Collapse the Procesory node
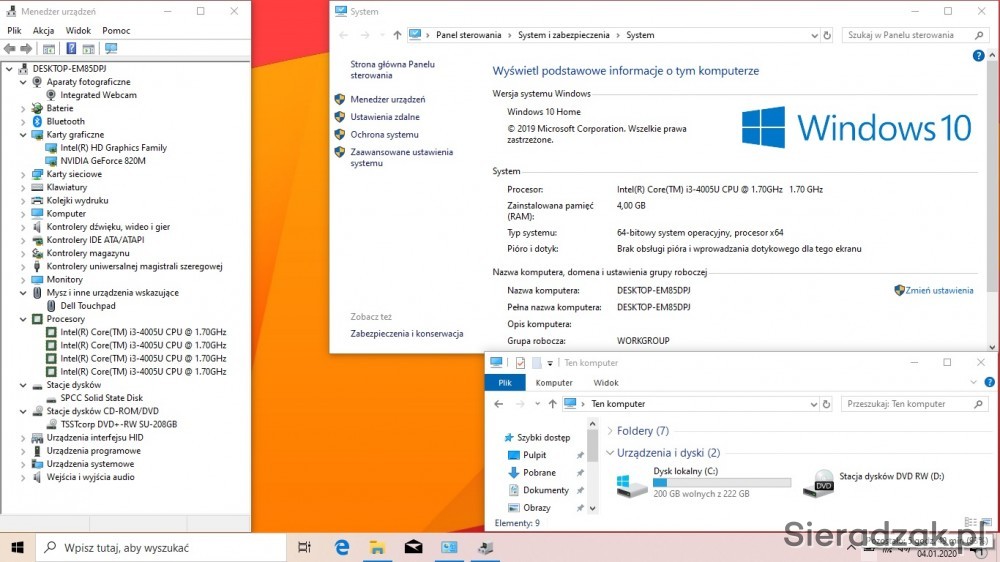1000x562 pixels. point(23,319)
